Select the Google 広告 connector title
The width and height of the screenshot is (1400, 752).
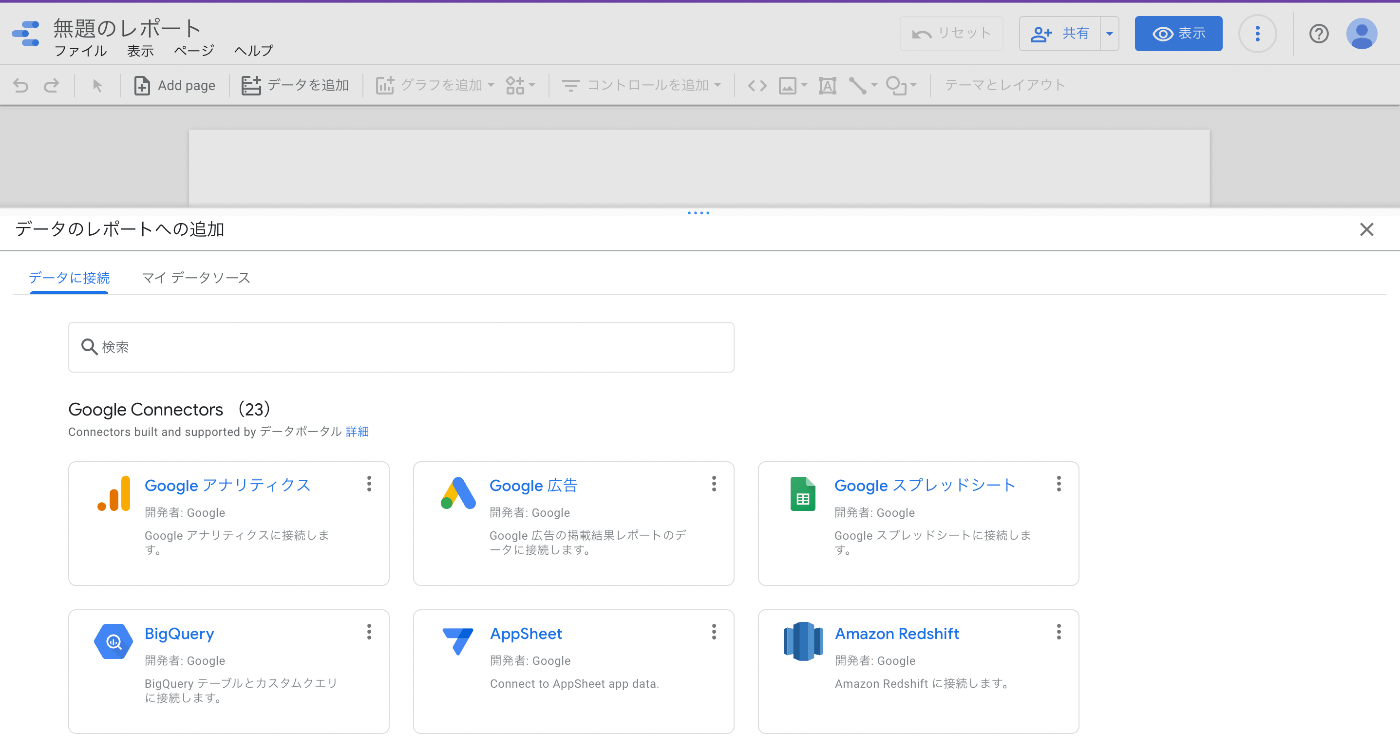[533, 486]
